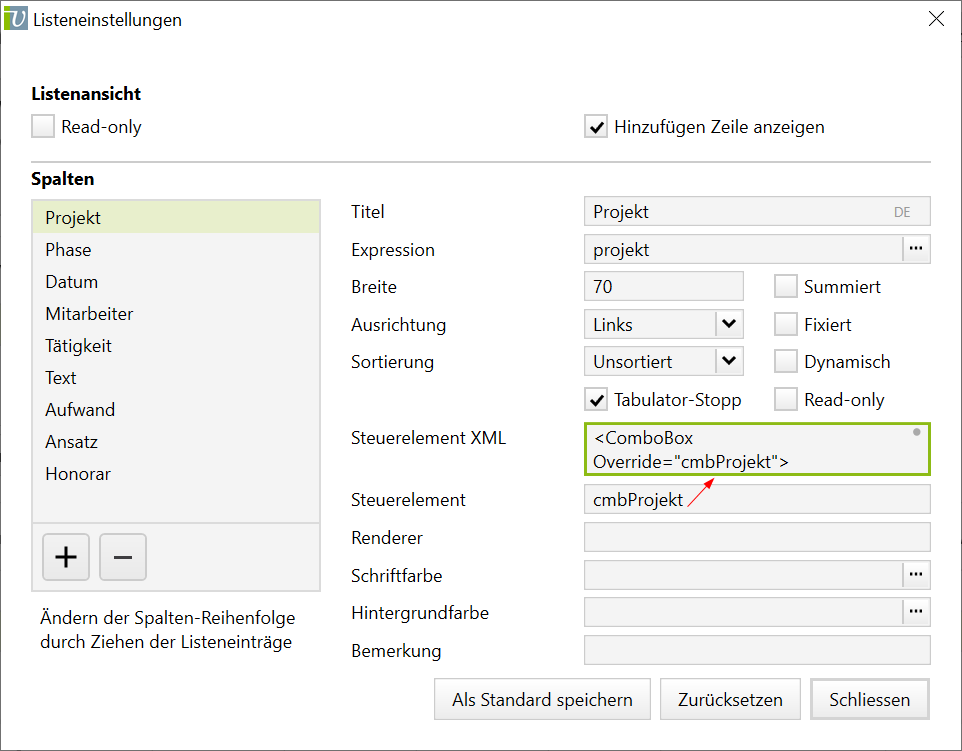Open Hintergrundfarbe ellipsis picker button

(916, 612)
